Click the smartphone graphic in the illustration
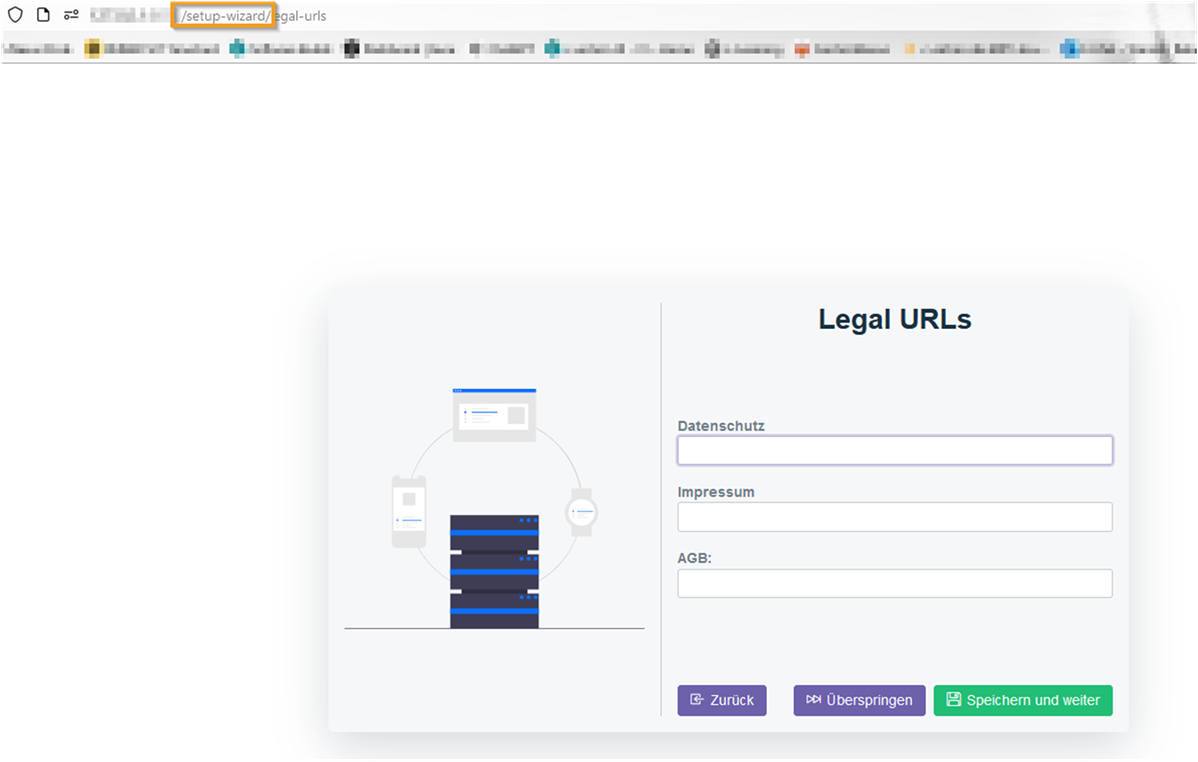Image resolution: width=1198 pixels, height=762 pixels. point(408,511)
